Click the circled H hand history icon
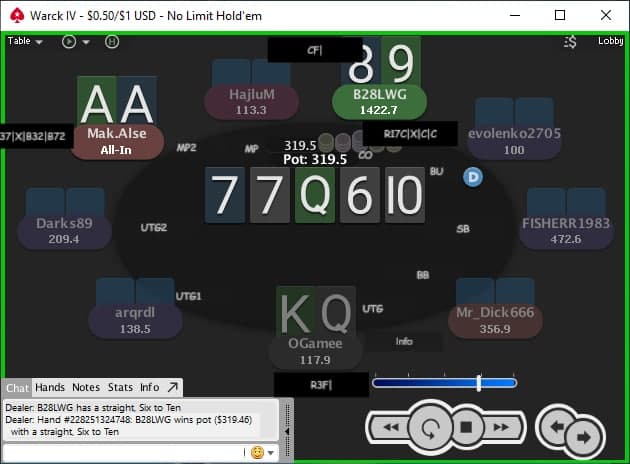 112,41
